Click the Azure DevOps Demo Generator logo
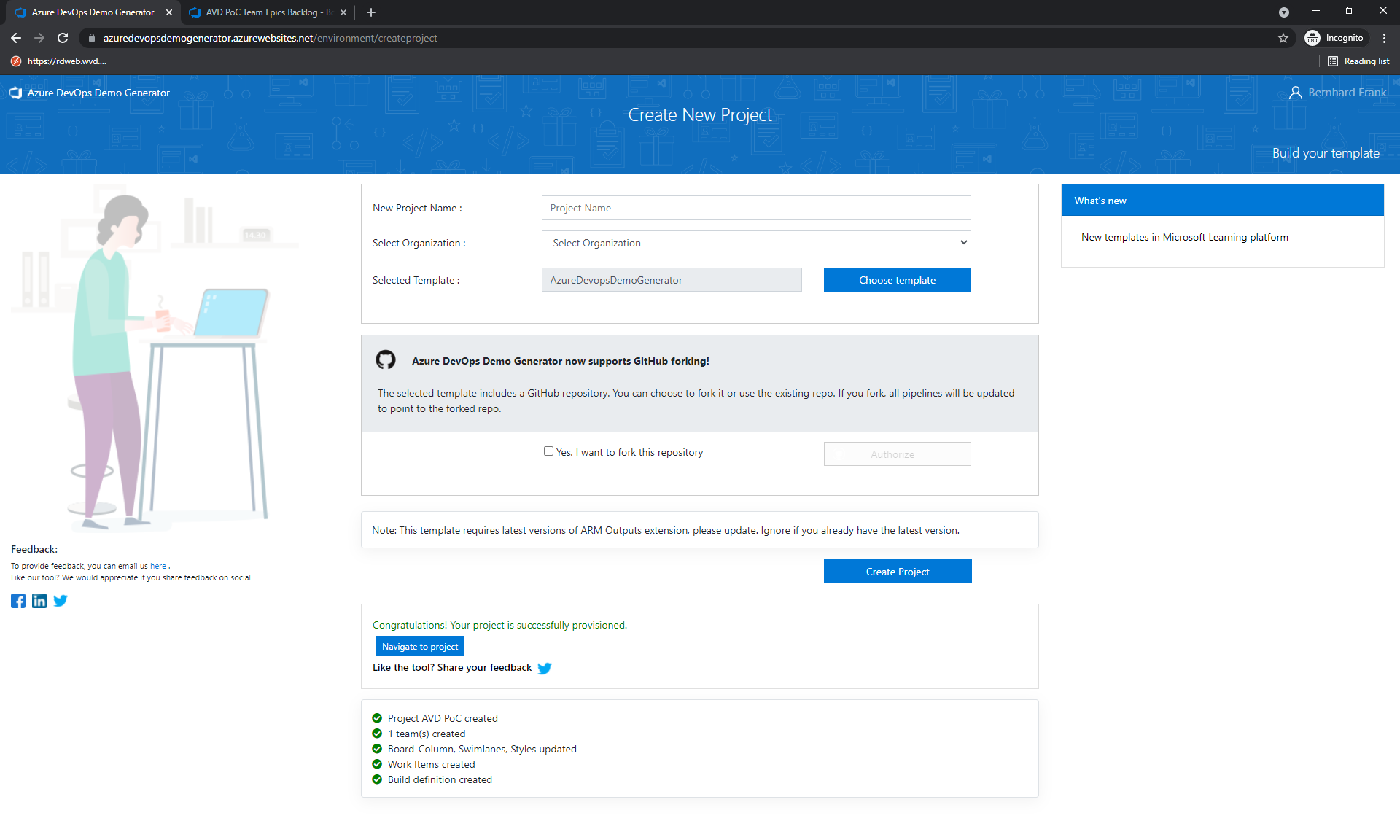 [x=90, y=93]
